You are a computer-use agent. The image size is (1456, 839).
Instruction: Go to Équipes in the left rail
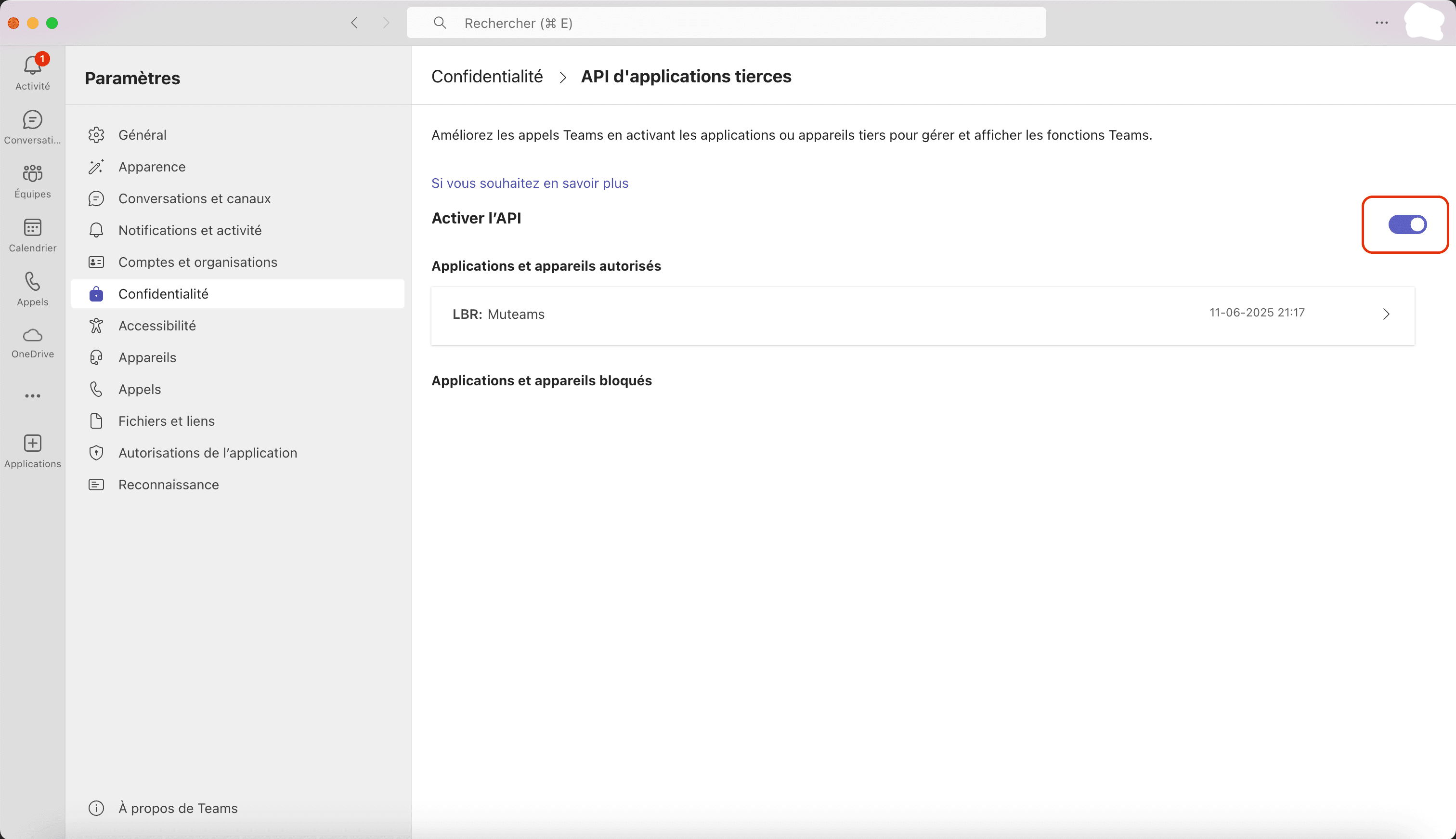pos(32,181)
